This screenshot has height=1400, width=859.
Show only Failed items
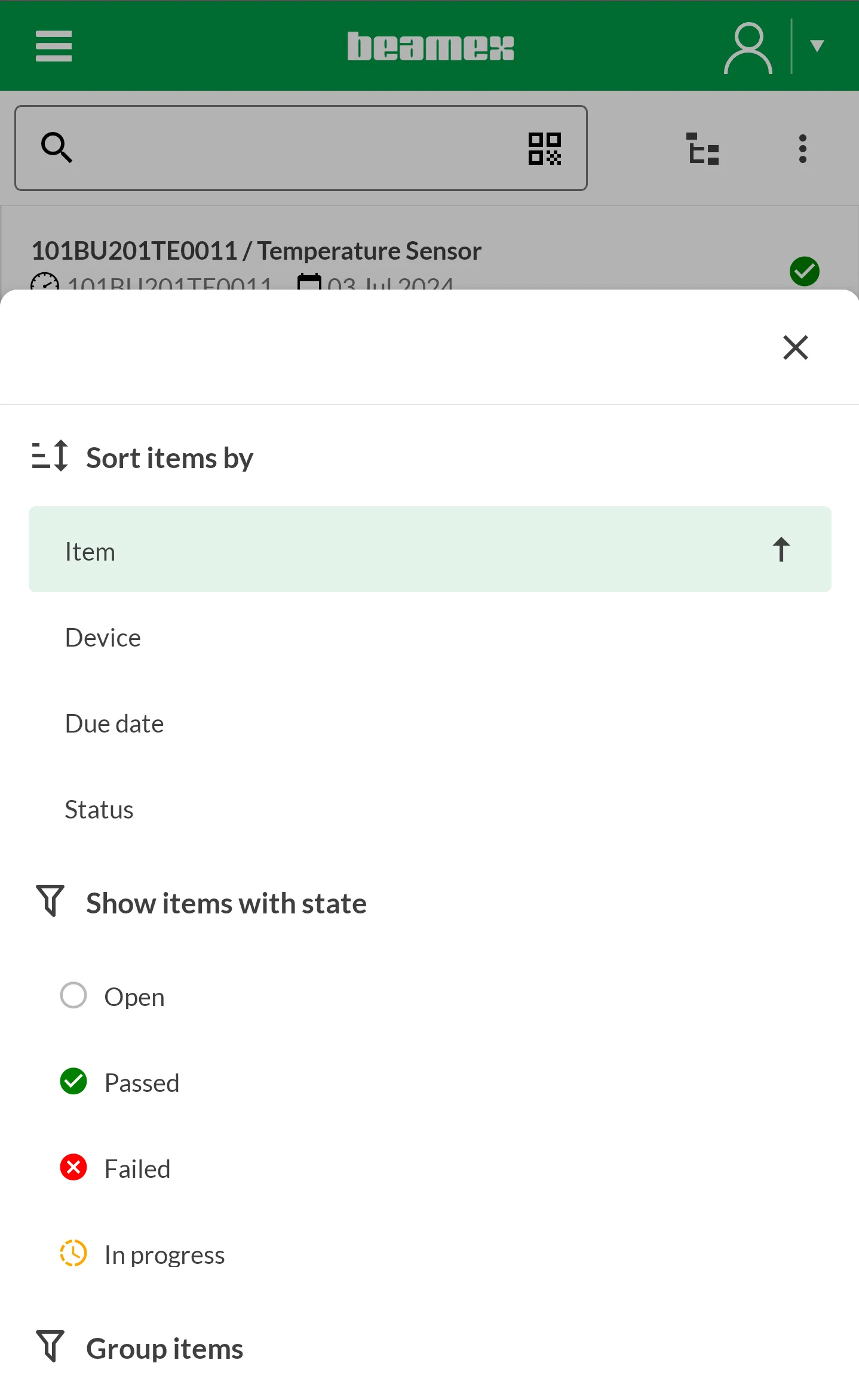point(137,1168)
